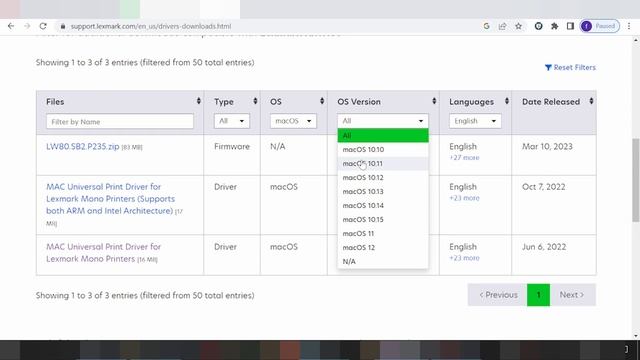Image resolution: width=640 pixels, height=360 pixels.
Task: Open MAC Universal Print Driver ARM and Intel link
Action: (x=110, y=199)
